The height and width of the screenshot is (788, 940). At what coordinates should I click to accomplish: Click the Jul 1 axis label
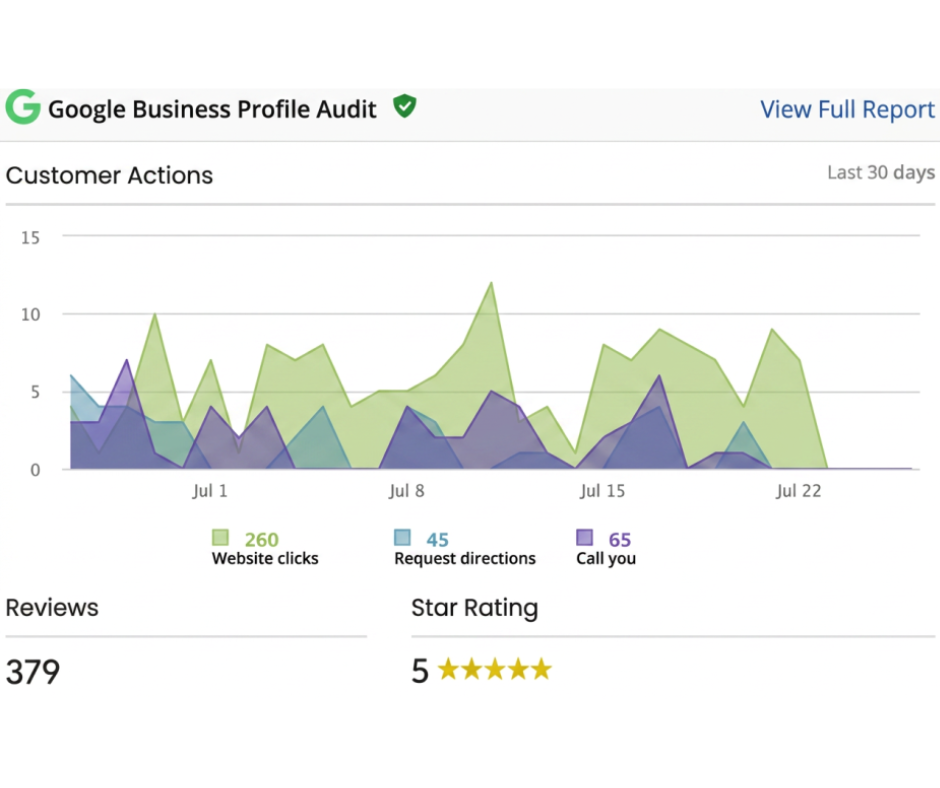tap(210, 491)
